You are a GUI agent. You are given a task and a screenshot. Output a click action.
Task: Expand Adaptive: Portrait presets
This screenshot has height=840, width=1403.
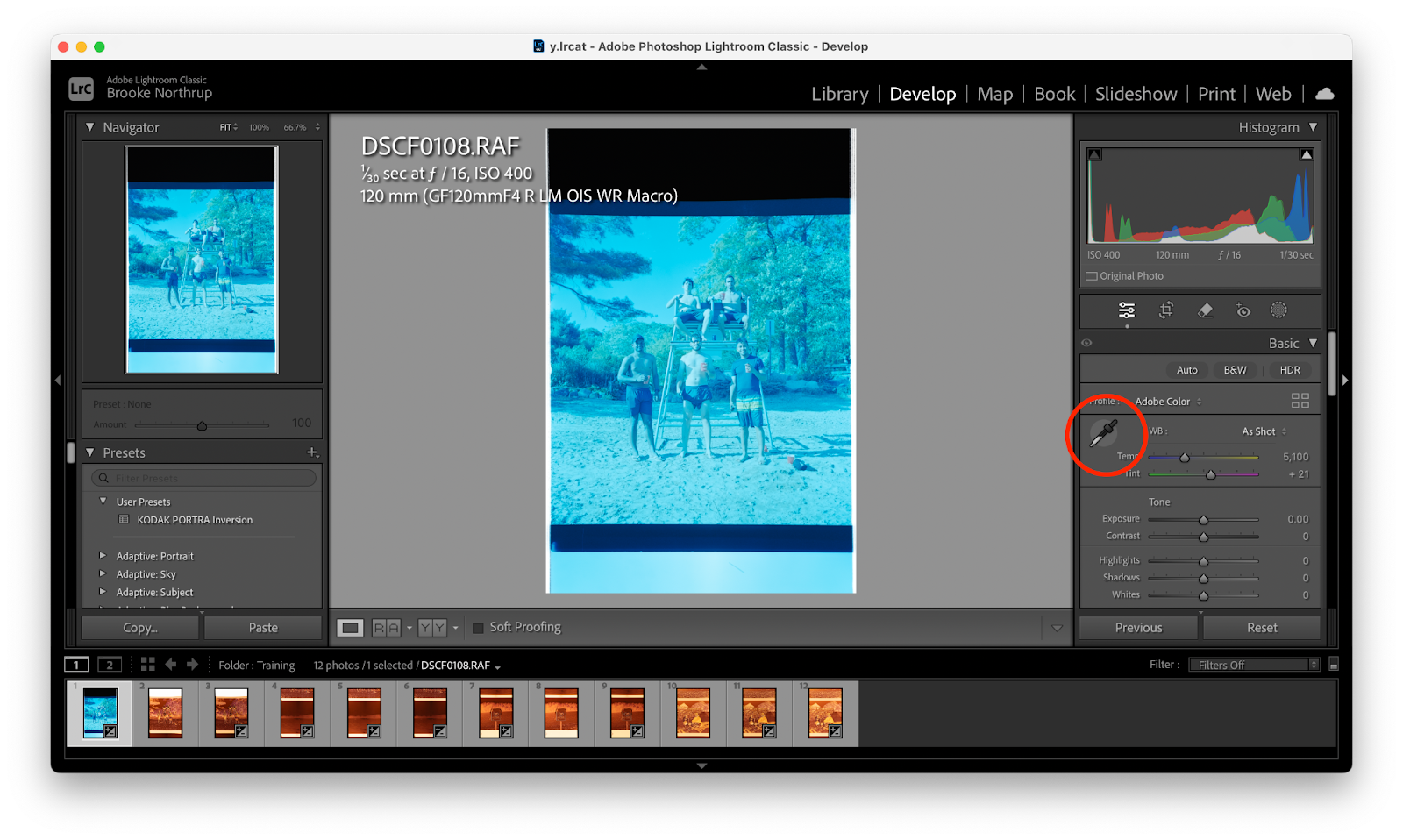pyautogui.click(x=103, y=556)
